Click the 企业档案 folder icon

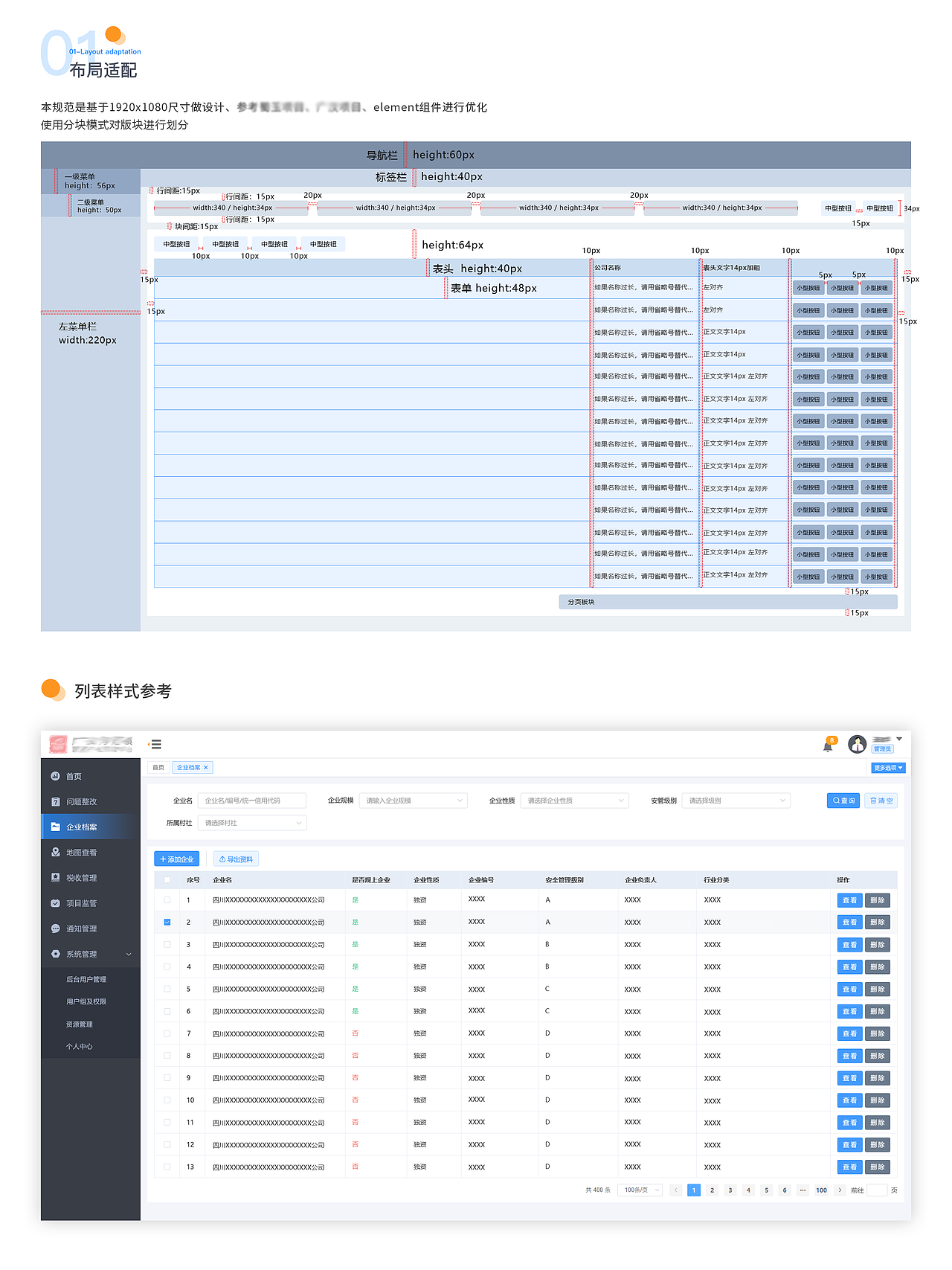pos(55,827)
